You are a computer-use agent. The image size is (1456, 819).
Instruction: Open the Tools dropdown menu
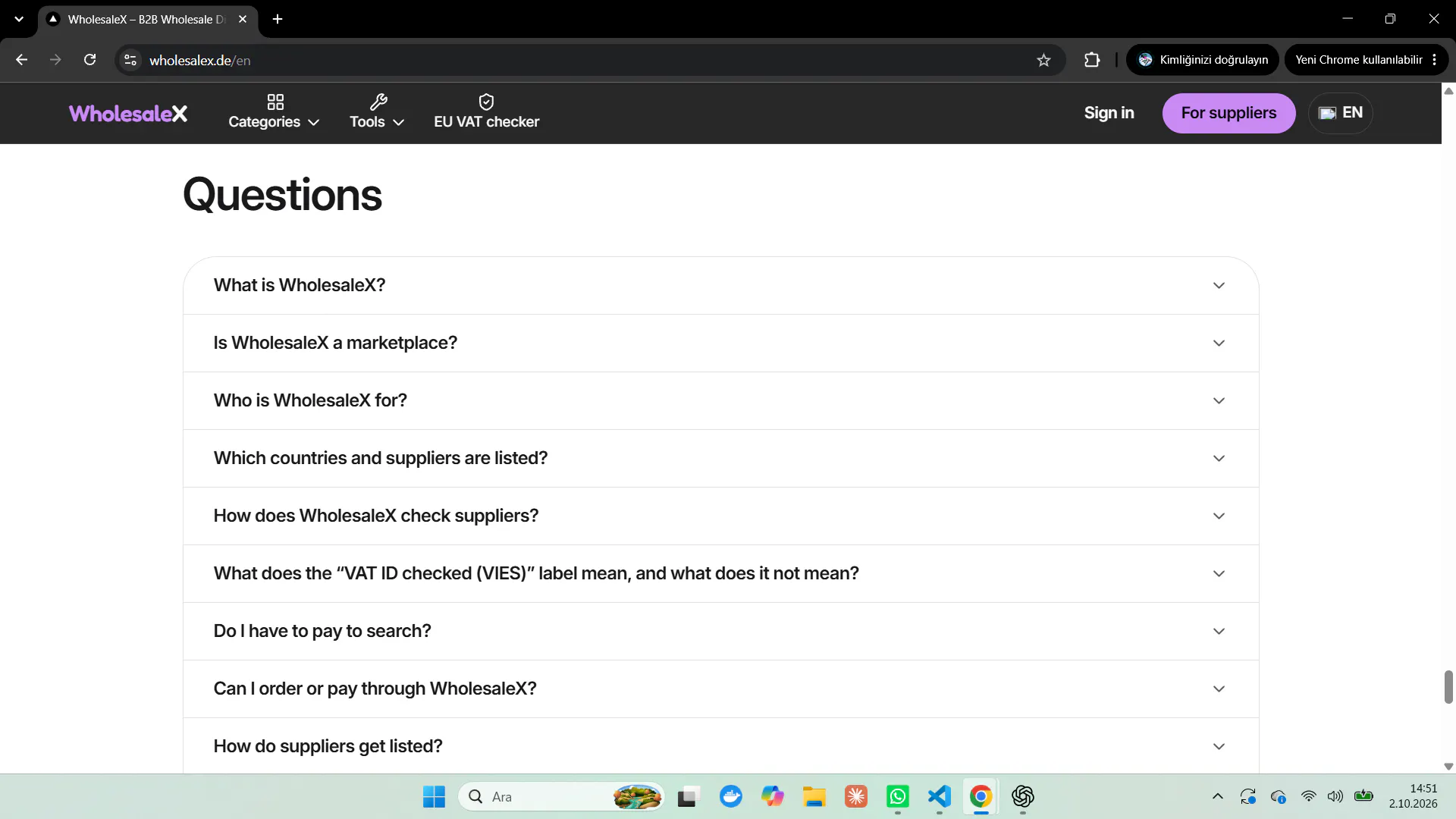click(x=377, y=112)
